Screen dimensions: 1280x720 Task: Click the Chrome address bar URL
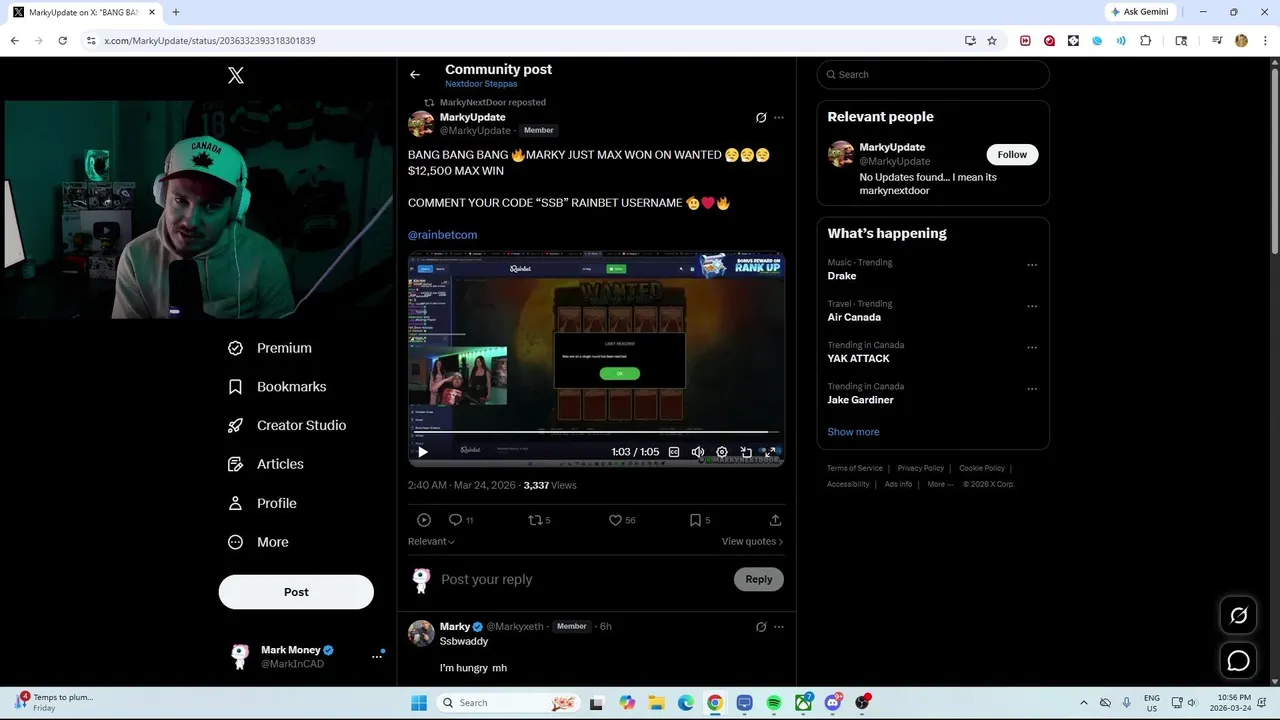pos(210,41)
